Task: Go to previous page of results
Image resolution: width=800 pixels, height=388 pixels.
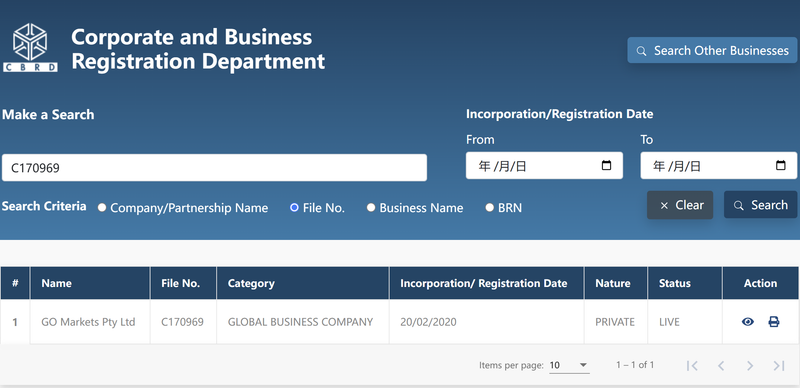Action: pos(721,366)
